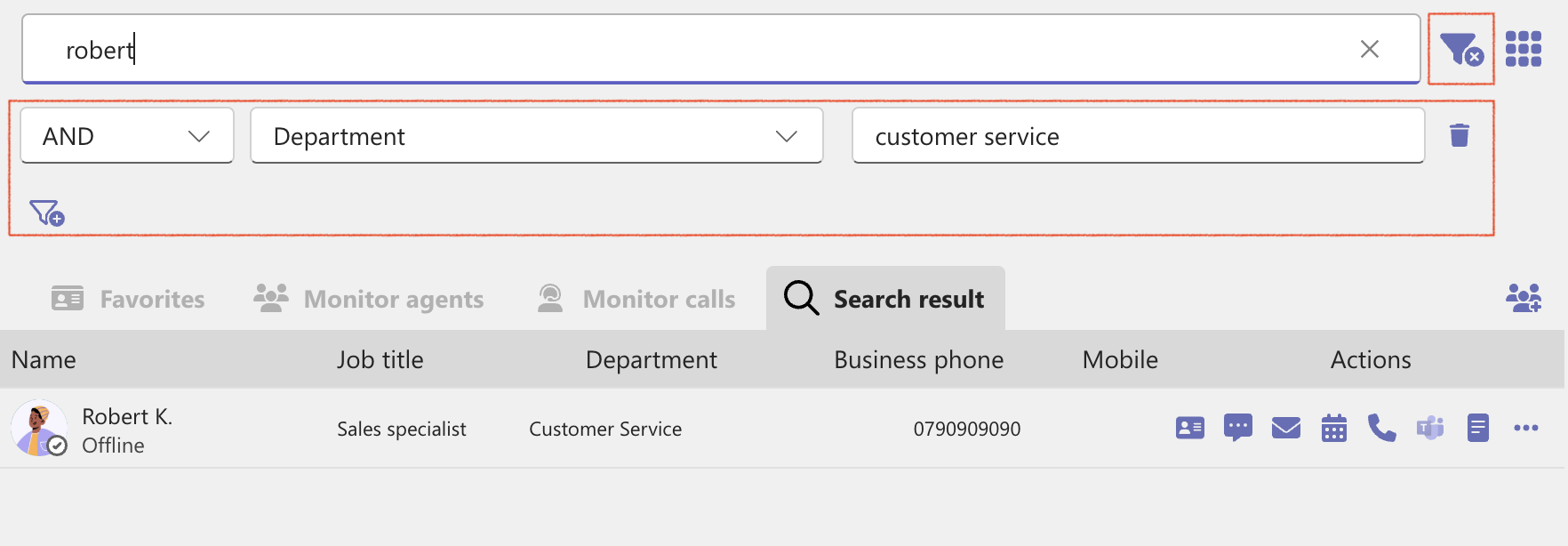The height and width of the screenshot is (546, 1568).
Task: Click Robert K.'s avatar picture
Action: coord(39,428)
